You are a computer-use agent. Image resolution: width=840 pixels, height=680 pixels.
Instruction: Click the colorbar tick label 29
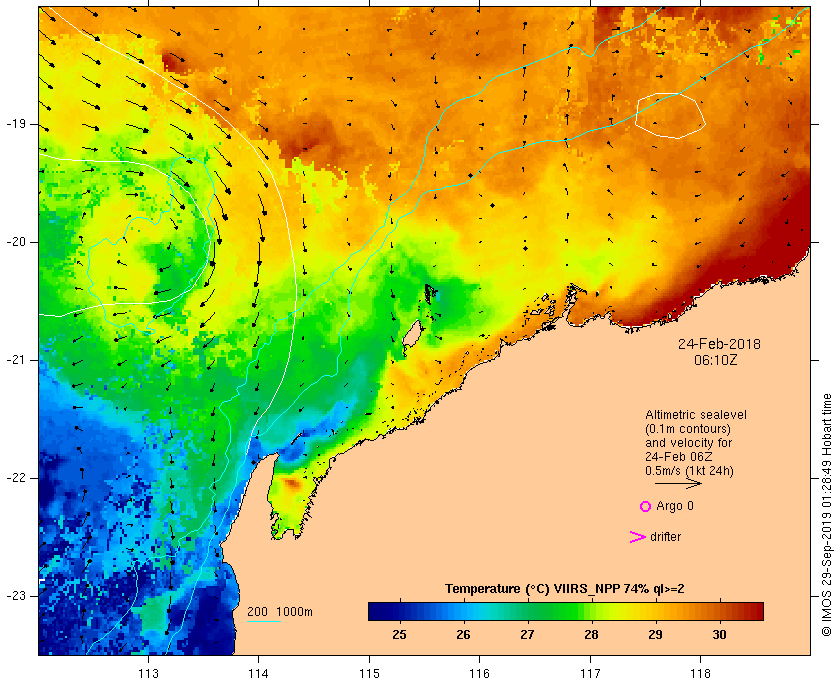pos(655,635)
